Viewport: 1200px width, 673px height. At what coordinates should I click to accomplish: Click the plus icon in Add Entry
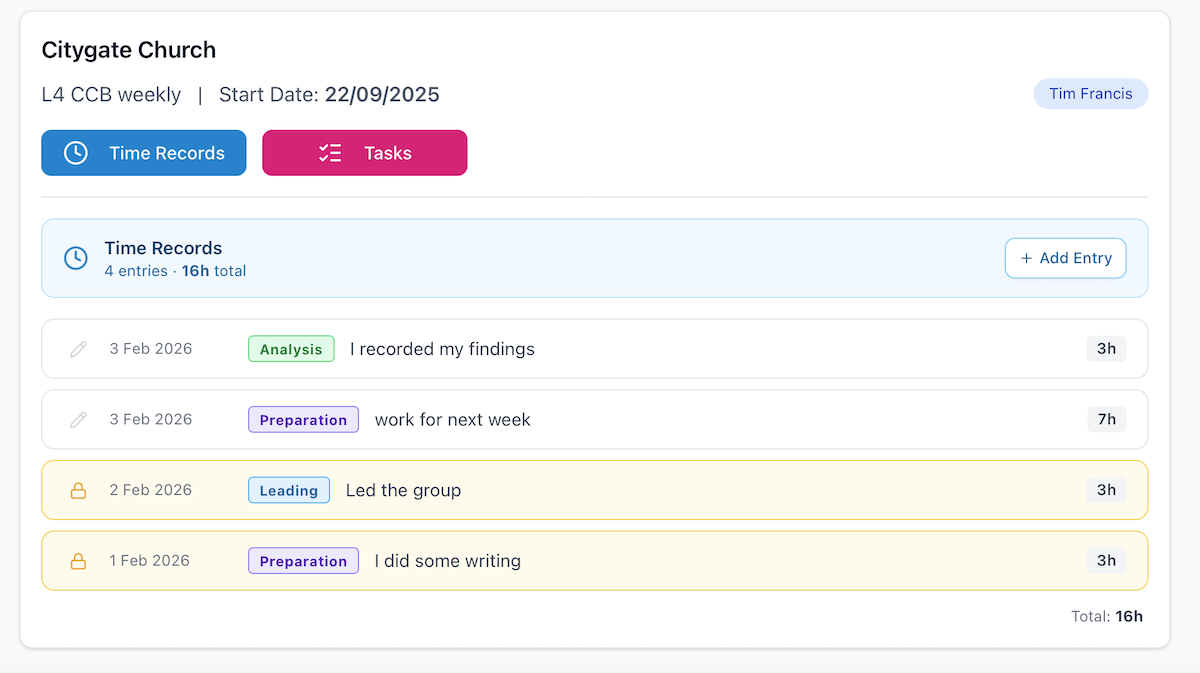point(1026,258)
